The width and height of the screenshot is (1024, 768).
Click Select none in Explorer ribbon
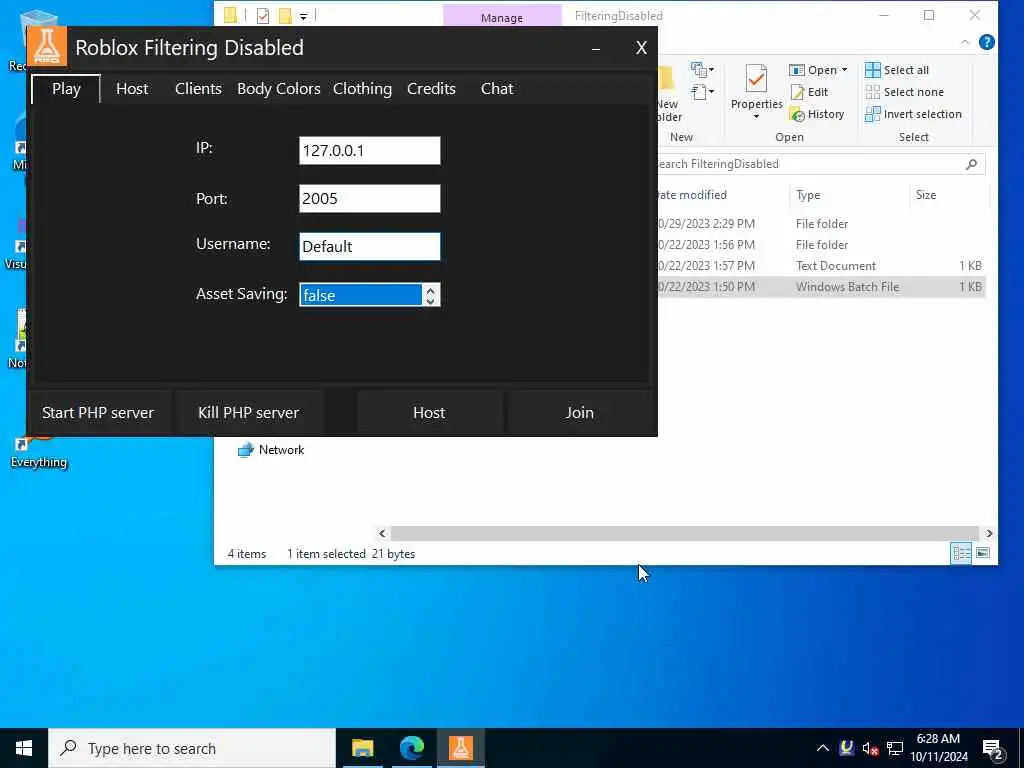(904, 92)
